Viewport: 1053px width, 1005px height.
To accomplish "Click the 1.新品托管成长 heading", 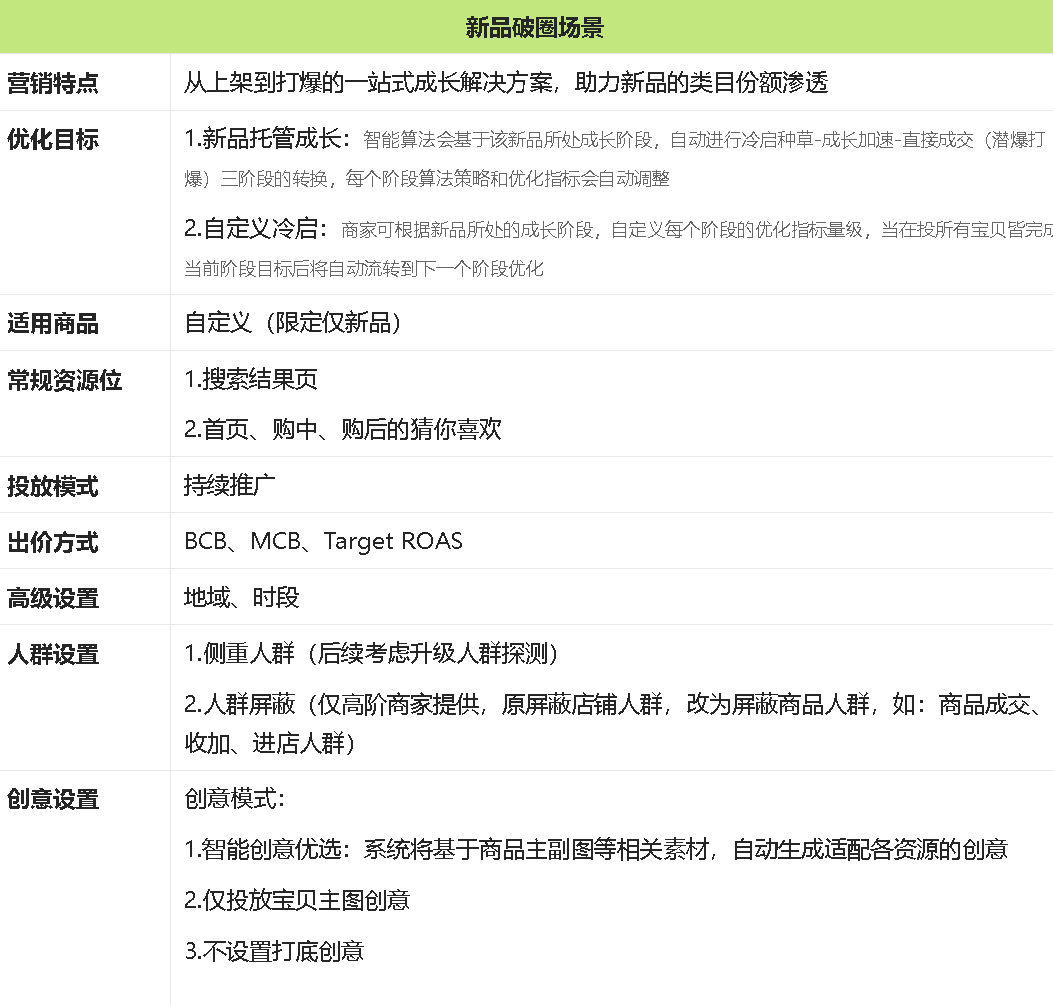I will [x=267, y=139].
